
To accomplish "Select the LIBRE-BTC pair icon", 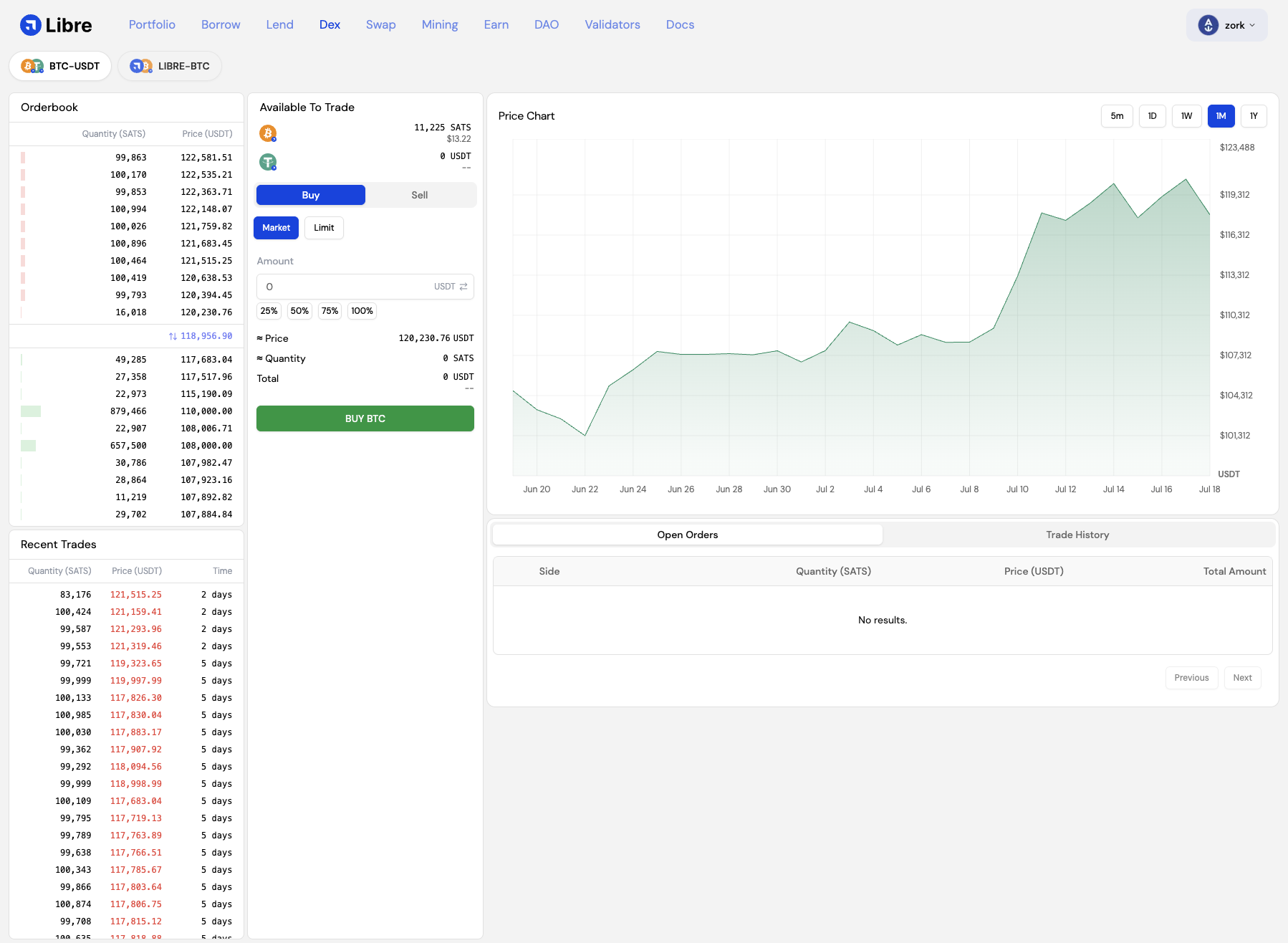I will (x=141, y=66).
